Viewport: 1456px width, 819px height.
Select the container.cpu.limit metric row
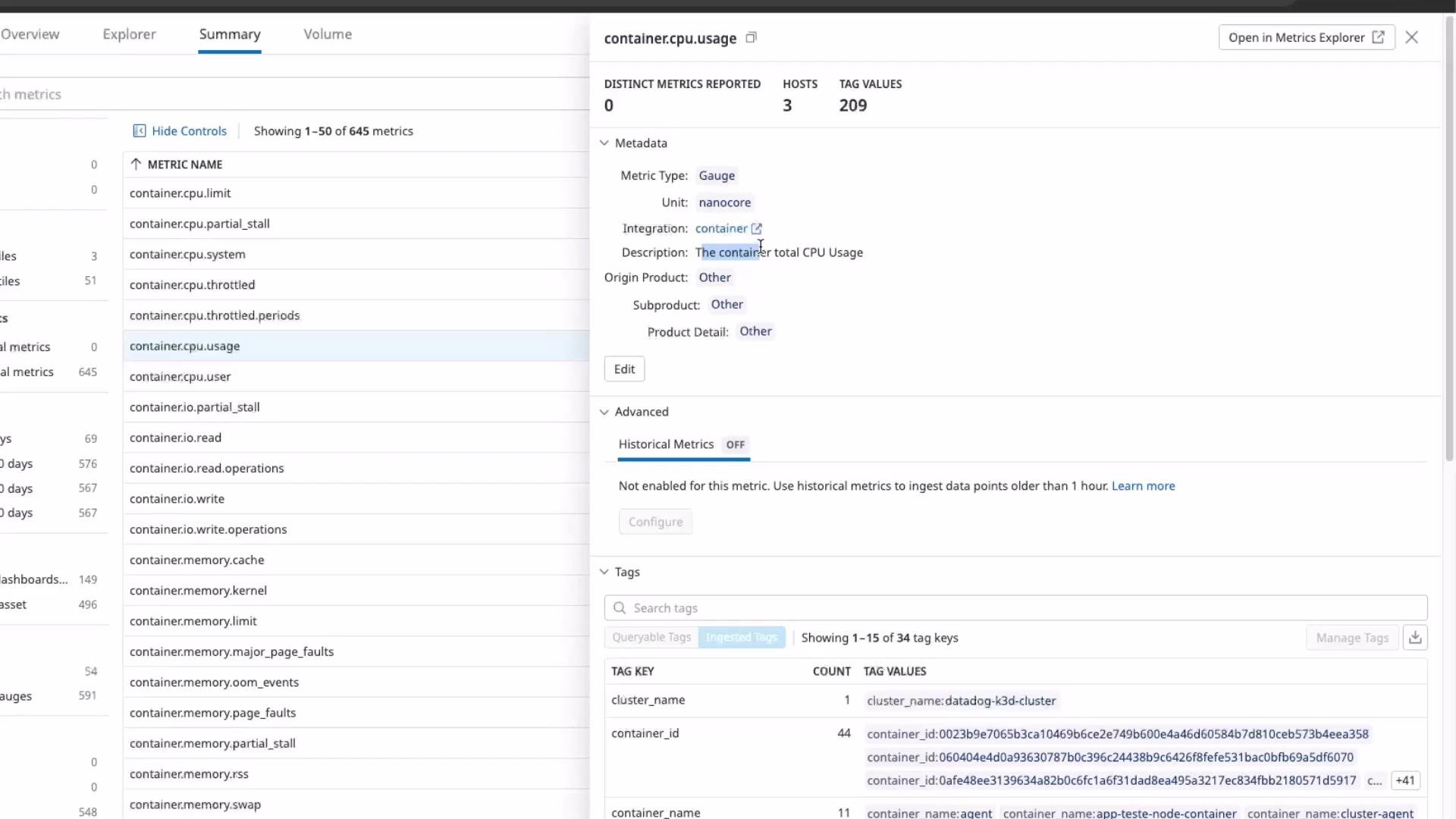tap(356, 193)
